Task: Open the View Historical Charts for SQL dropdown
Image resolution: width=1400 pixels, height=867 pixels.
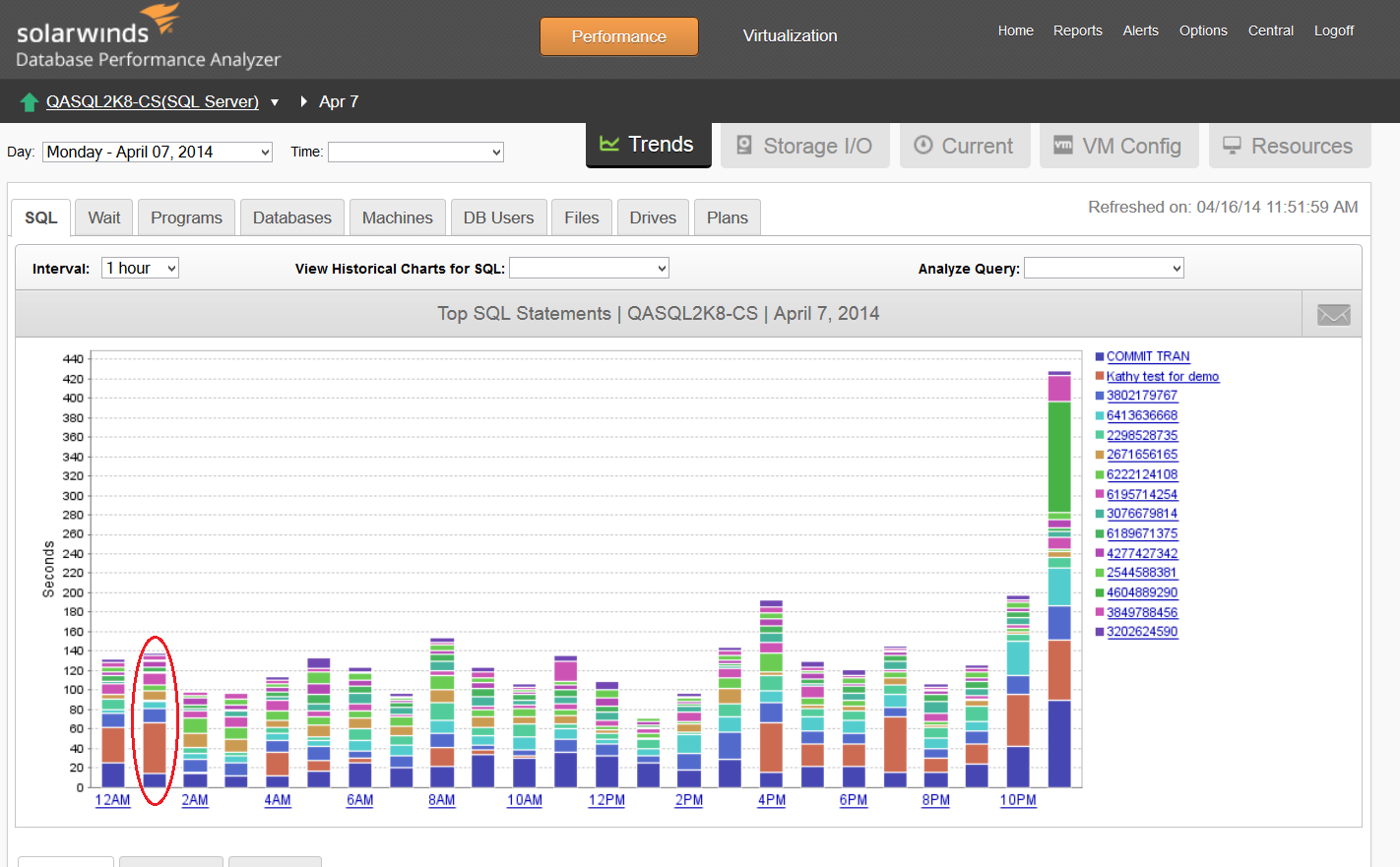Action: [x=589, y=268]
